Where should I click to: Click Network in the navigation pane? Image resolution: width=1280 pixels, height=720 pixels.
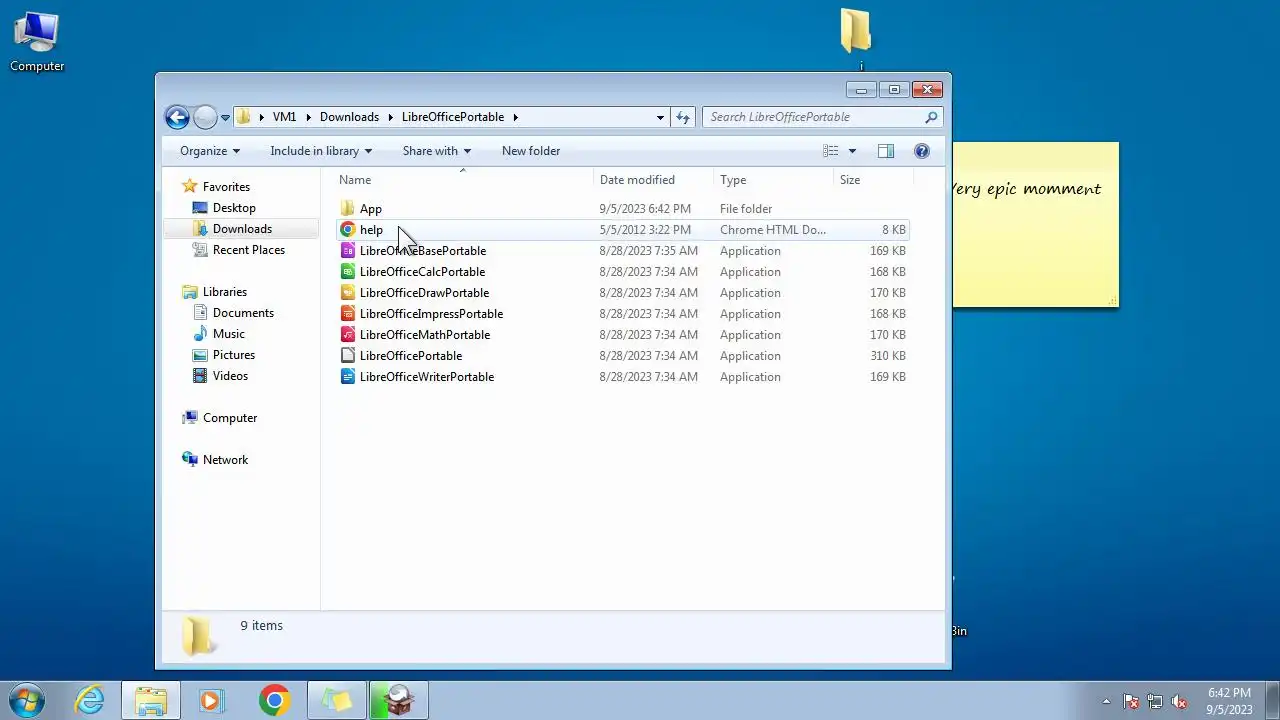point(225,460)
